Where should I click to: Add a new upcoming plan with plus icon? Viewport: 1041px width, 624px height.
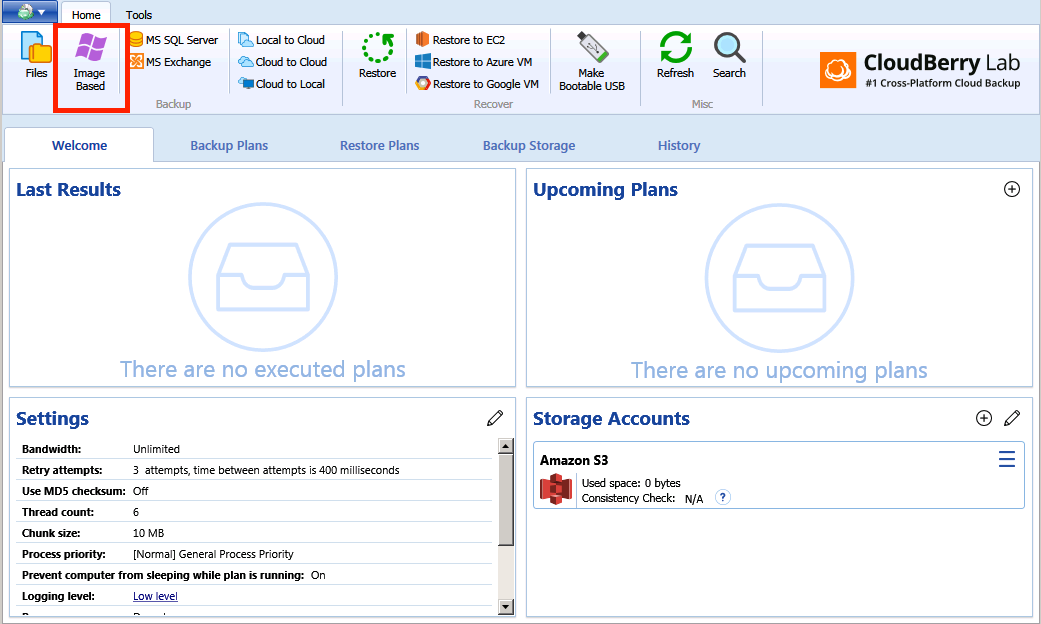(1012, 189)
